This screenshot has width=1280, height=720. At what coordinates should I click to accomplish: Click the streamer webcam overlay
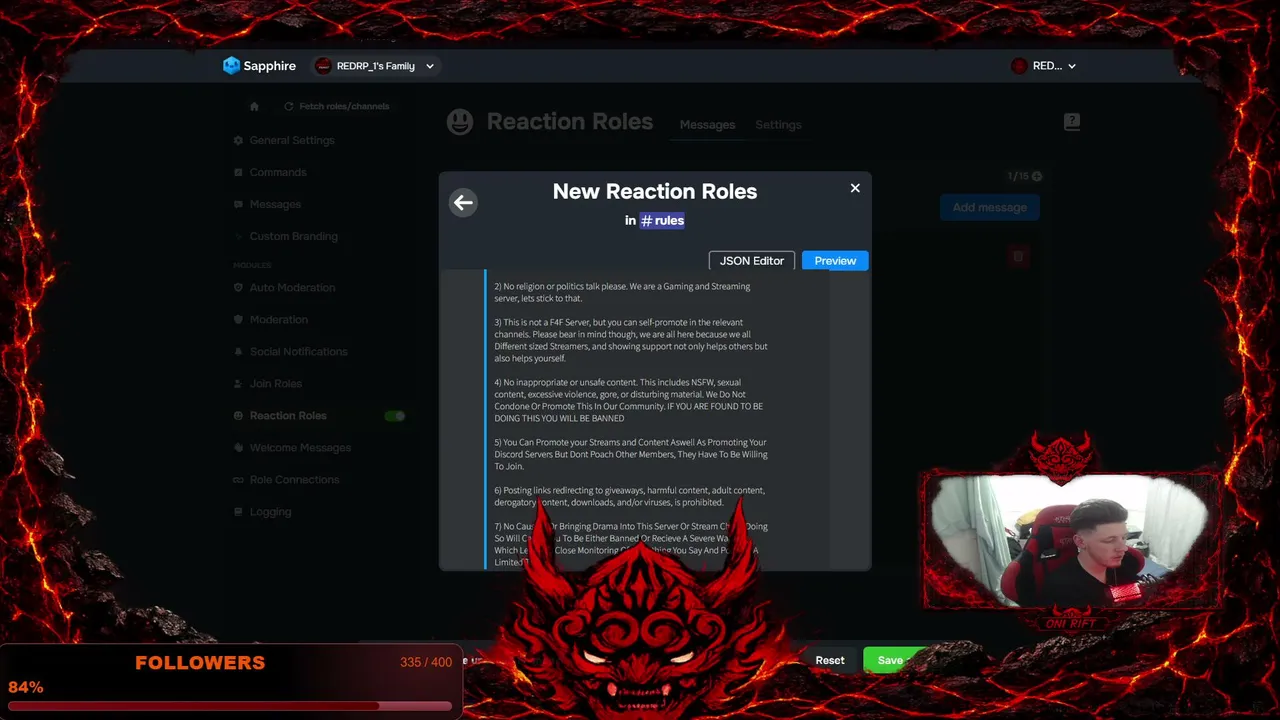click(x=1070, y=540)
